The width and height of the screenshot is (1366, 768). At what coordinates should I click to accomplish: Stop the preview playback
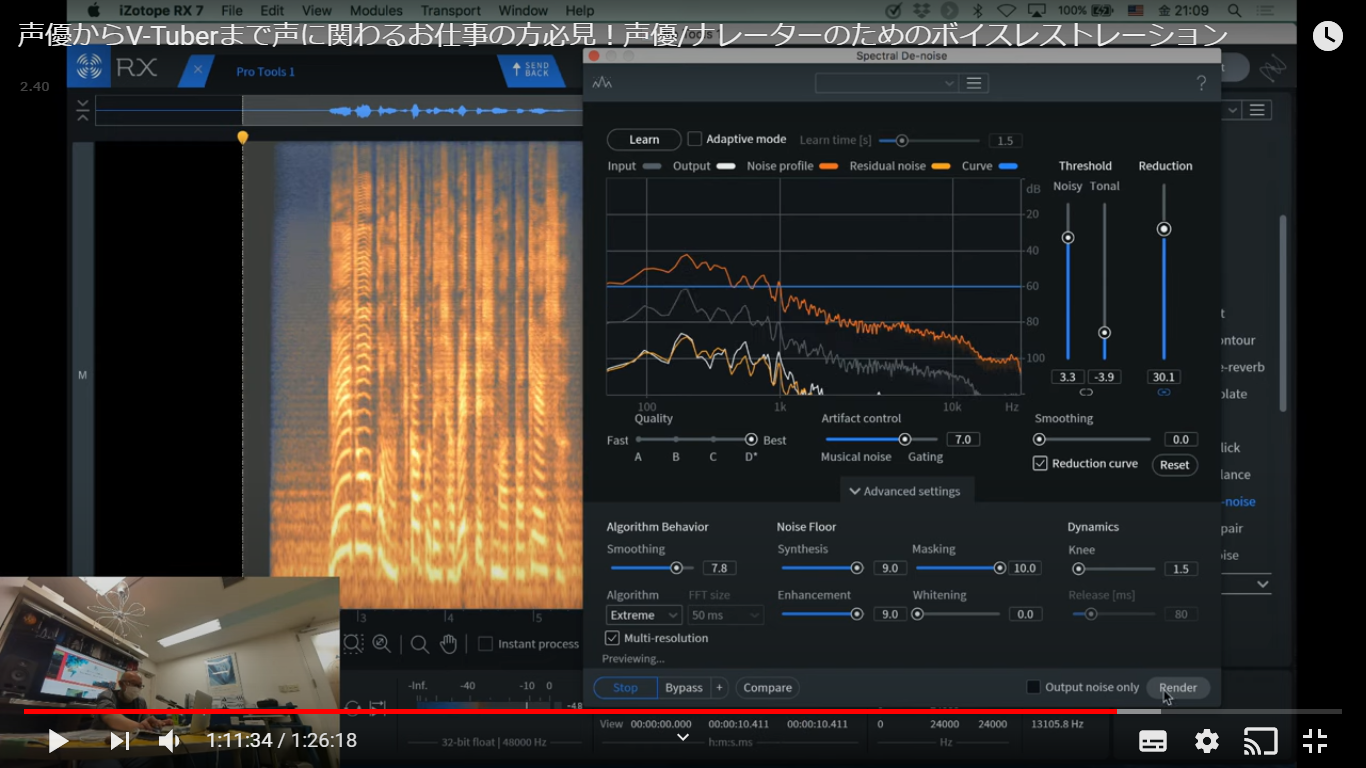(625, 688)
